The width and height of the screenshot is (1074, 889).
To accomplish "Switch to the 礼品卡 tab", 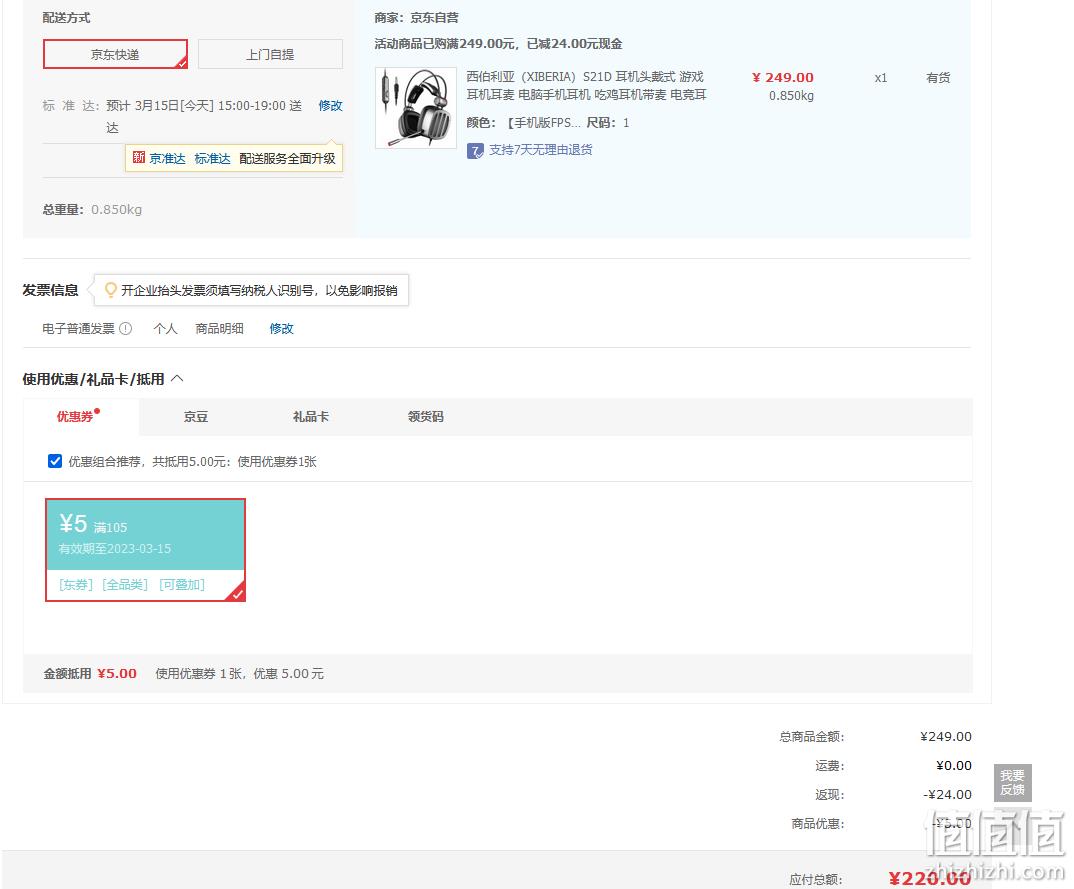I will pos(311,416).
